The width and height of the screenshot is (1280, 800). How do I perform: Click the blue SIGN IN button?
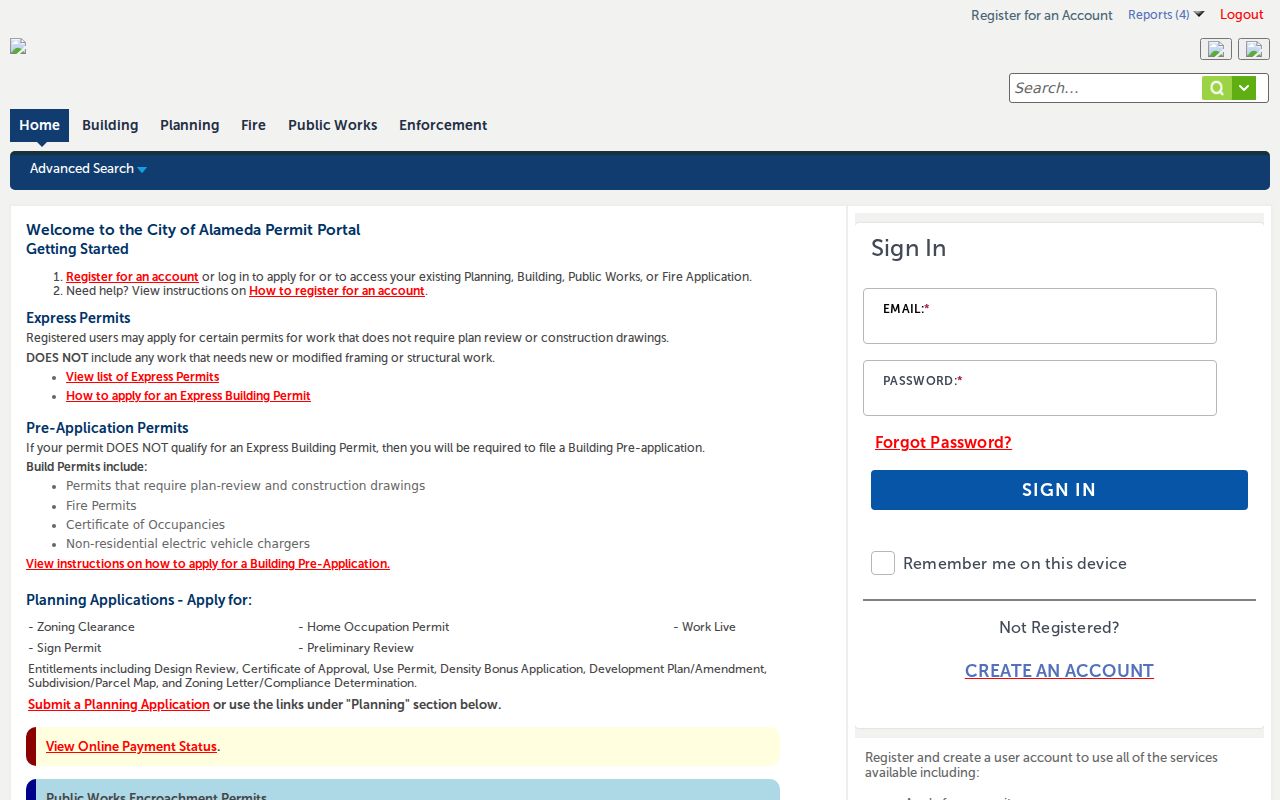point(1059,490)
